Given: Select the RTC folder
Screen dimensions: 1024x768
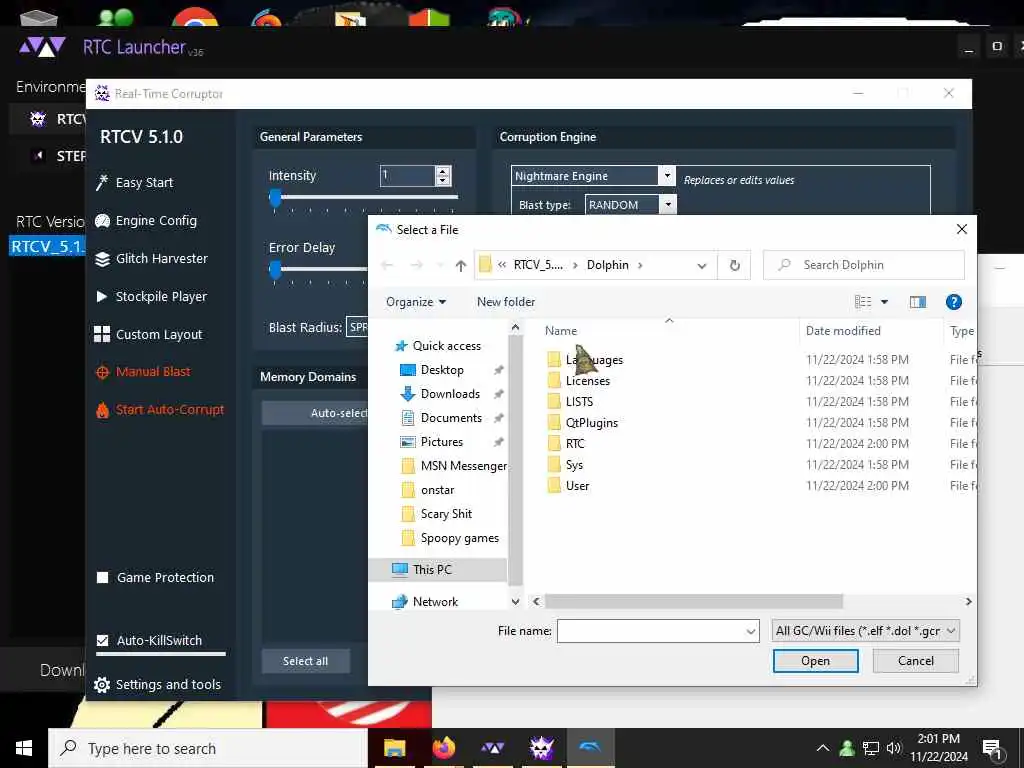Looking at the screenshot, I should pyautogui.click(x=575, y=443).
